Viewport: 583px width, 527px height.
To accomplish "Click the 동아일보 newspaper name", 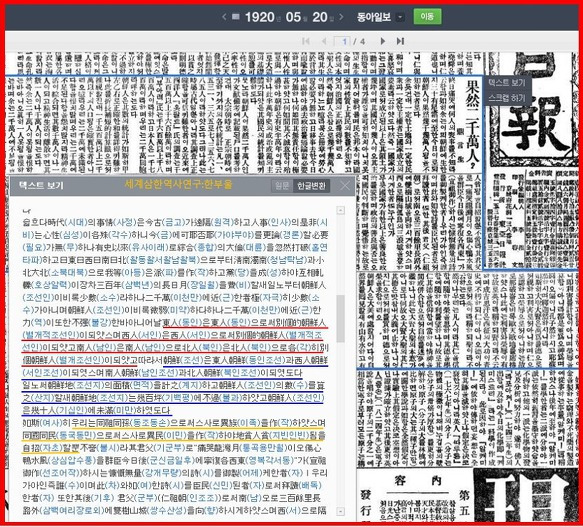I will pyautogui.click(x=374, y=17).
